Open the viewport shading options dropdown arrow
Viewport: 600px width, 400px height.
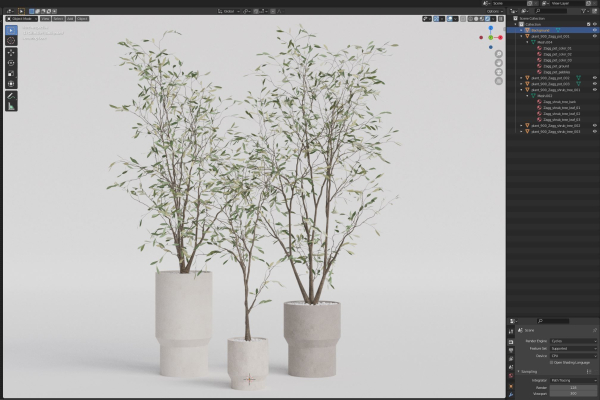[x=493, y=19]
